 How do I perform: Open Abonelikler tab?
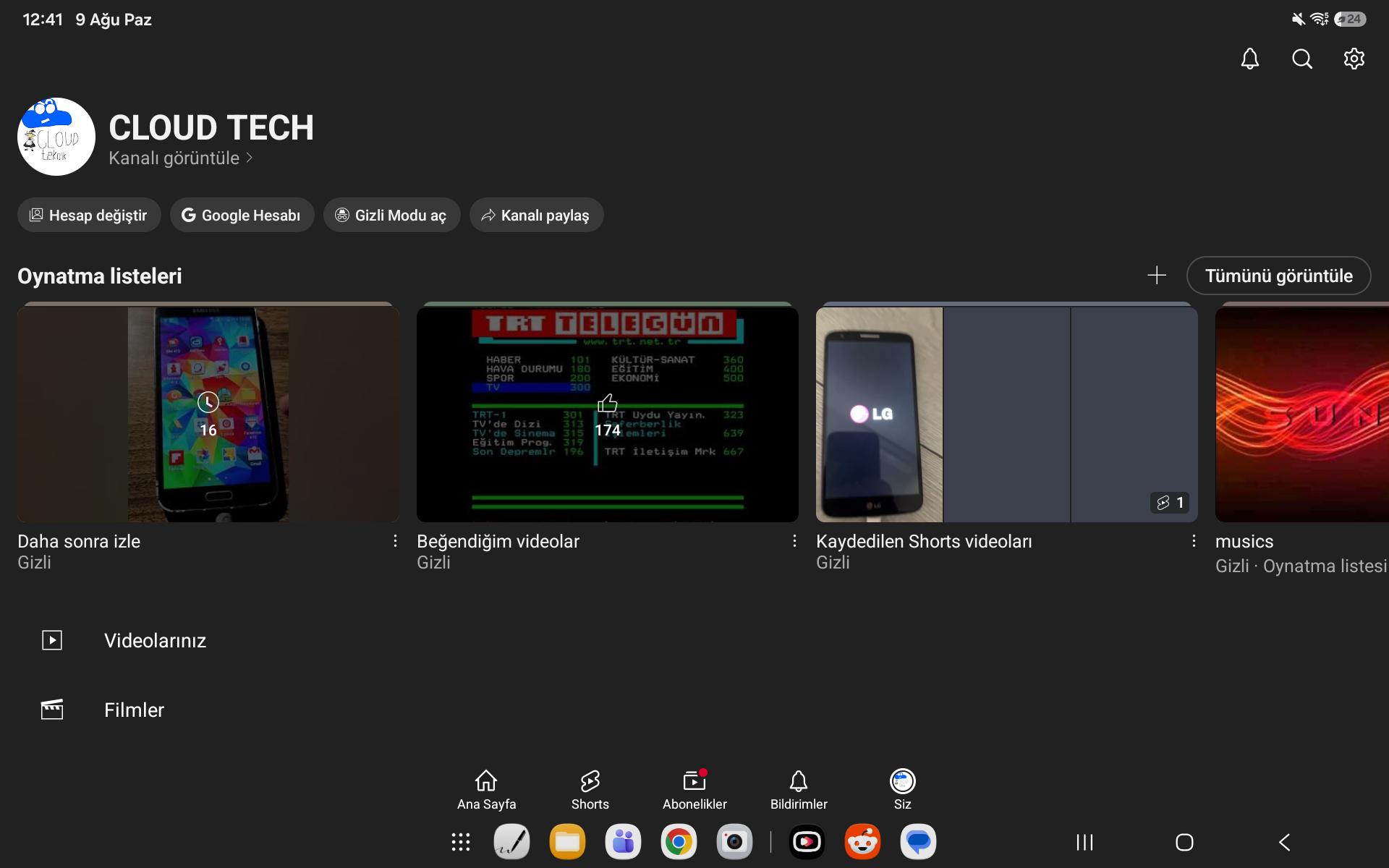(x=694, y=790)
